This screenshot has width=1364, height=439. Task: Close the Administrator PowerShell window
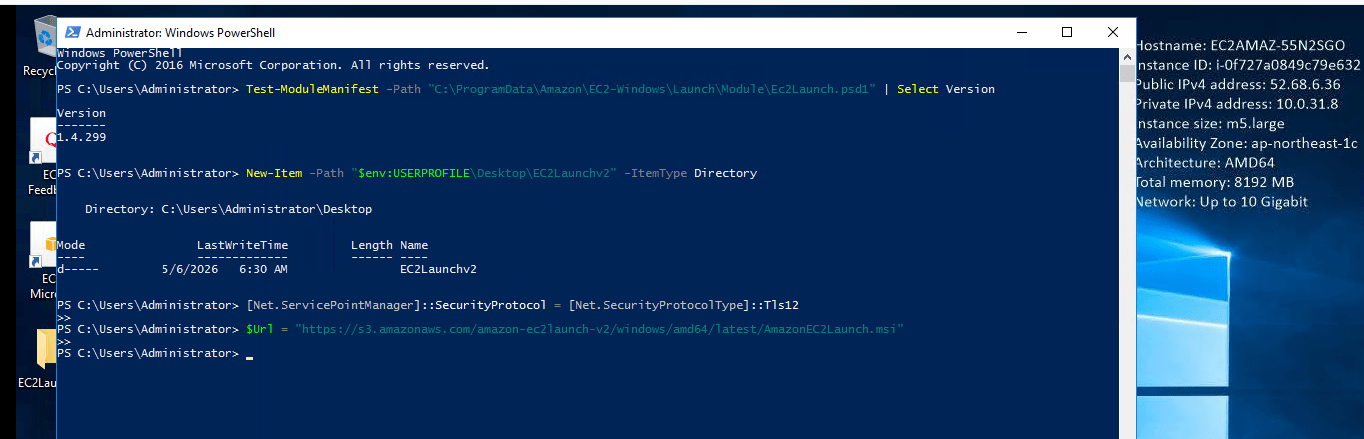click(1112, 32)
